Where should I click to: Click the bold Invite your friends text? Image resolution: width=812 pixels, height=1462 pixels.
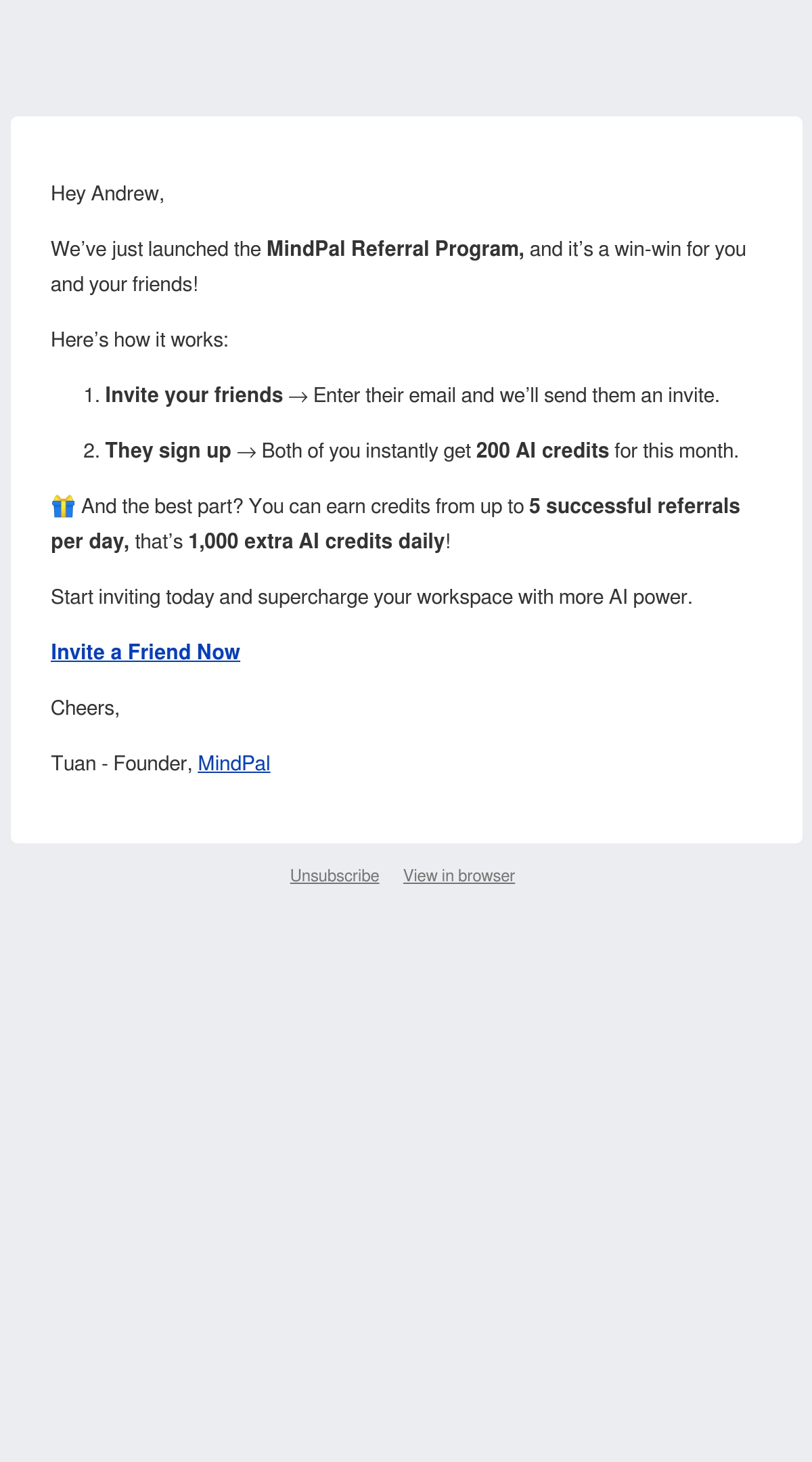pos(194,395)
